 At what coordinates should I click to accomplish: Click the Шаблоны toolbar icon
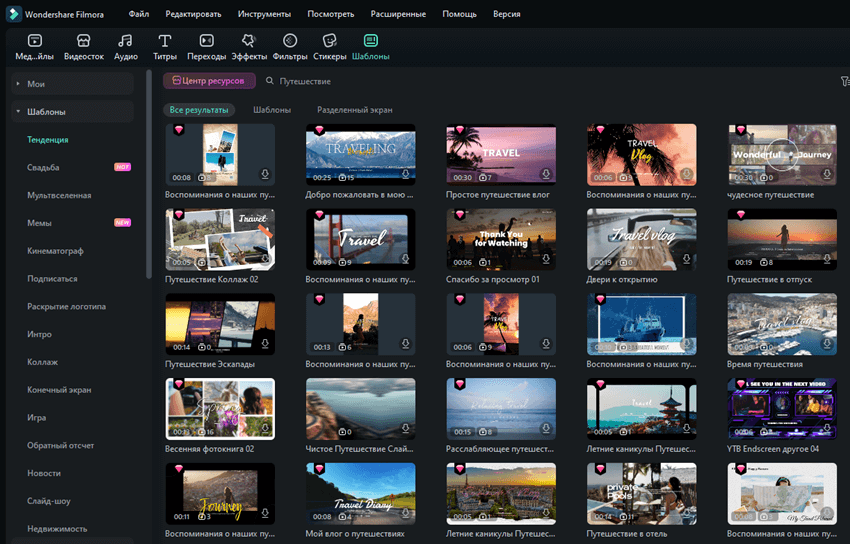pos(371,47)
